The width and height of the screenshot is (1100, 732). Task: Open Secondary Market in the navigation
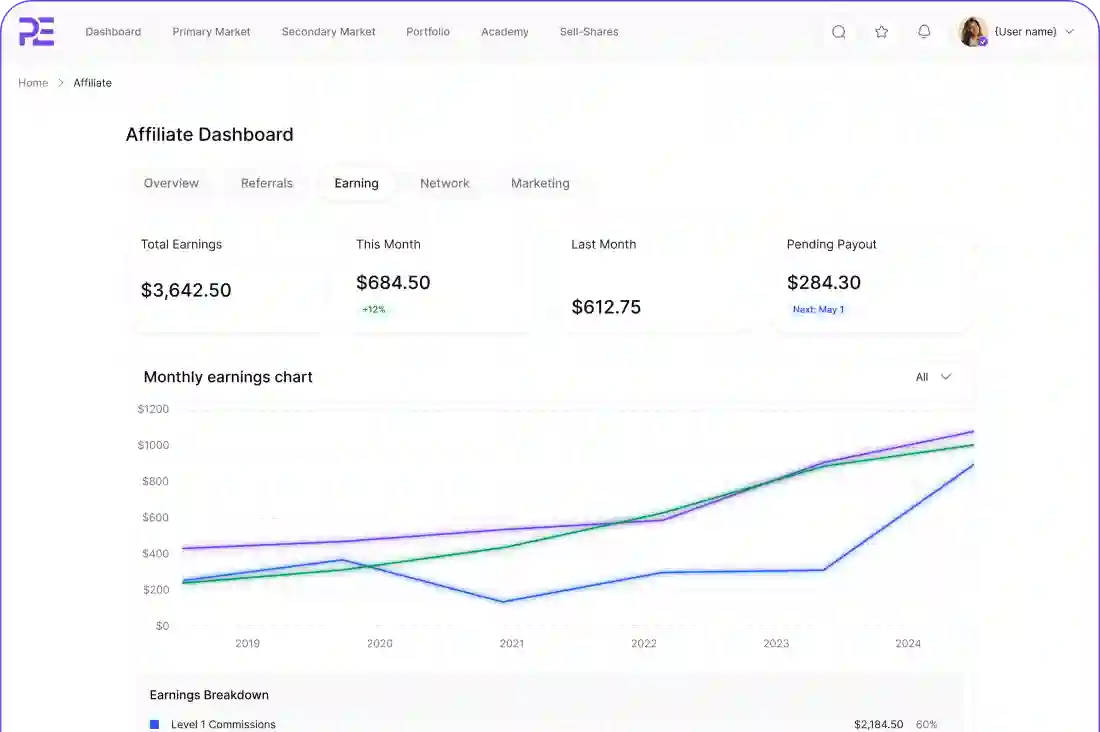click(x=328, y=32)
